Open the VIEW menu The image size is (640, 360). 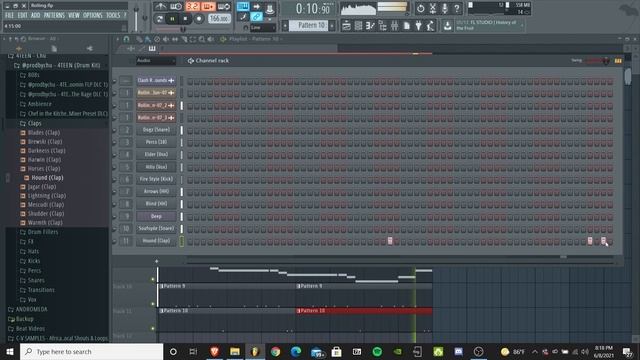(74, 15)
